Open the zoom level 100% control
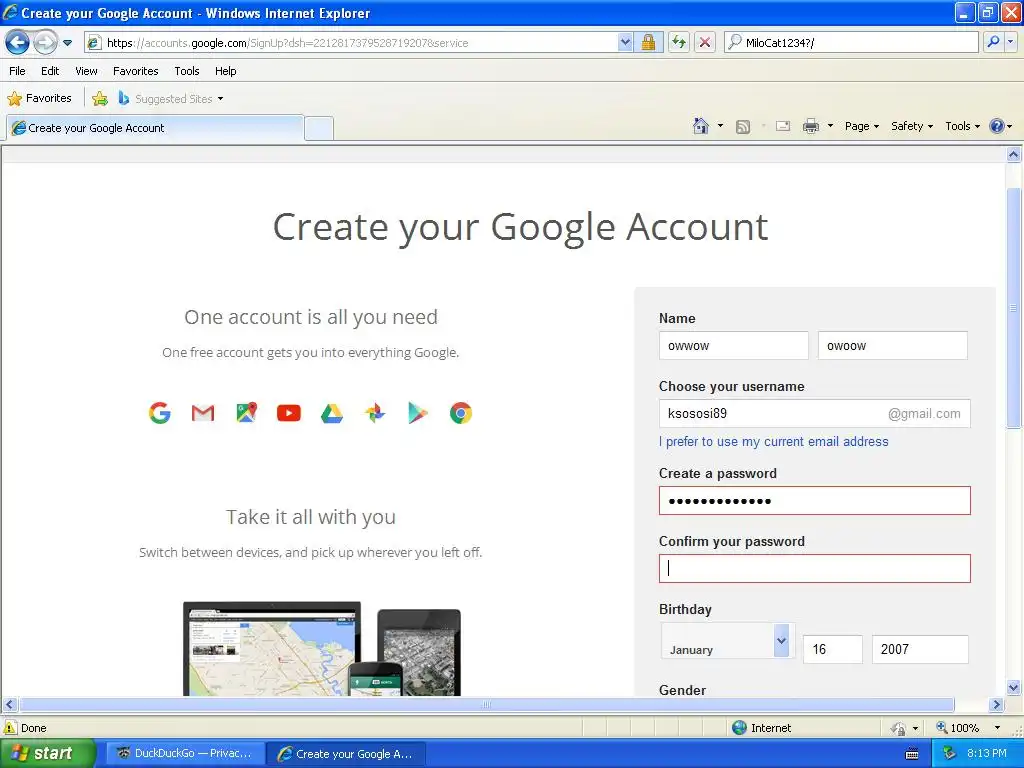Image resolution: width=1024 pixels, height=768 pixels. 969,728
